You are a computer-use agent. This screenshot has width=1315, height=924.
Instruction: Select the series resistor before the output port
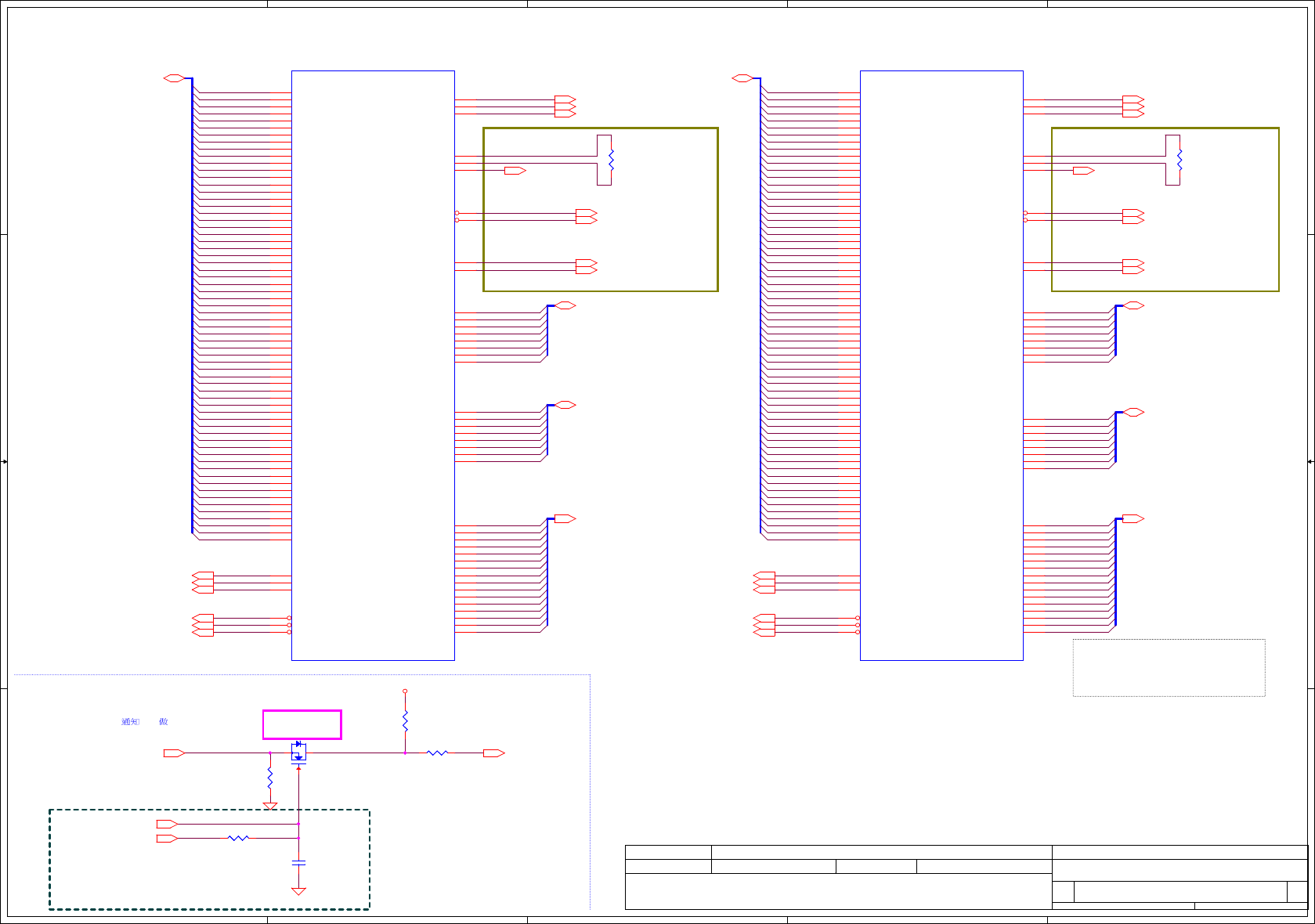click(x=437, y=753)
